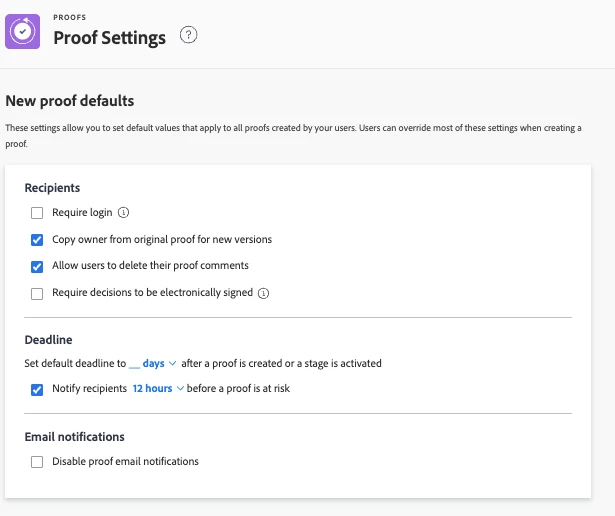The width and height of the screenshot is (615, 516).
Task: Click the chevron arrow next to days
Action: (x=173, y=363)
